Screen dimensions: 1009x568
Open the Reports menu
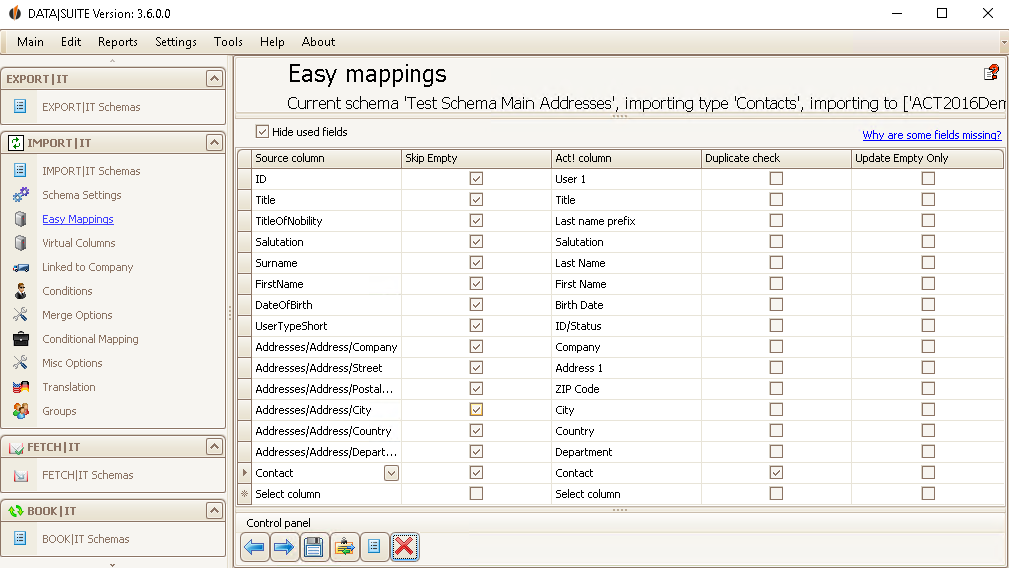(118, 42)
